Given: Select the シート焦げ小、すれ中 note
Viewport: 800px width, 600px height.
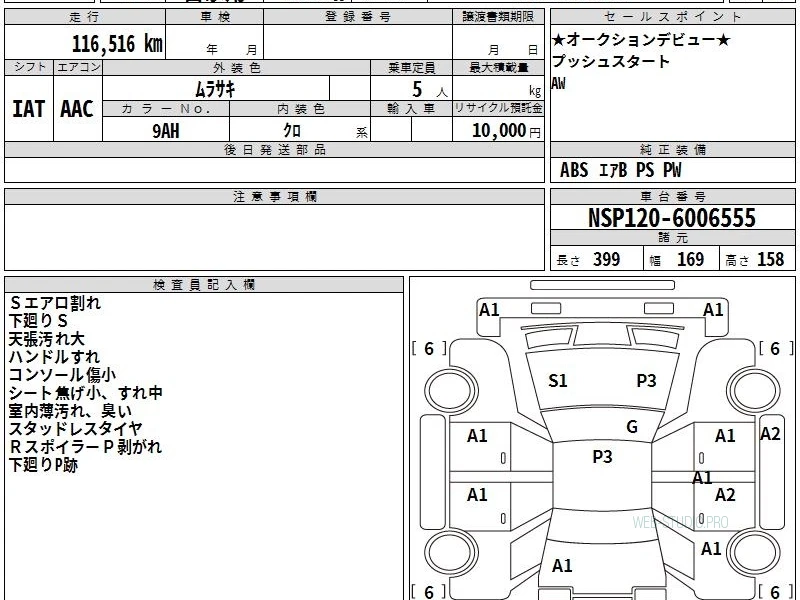Looking at the screenshot, I should (x=86, y=393).
